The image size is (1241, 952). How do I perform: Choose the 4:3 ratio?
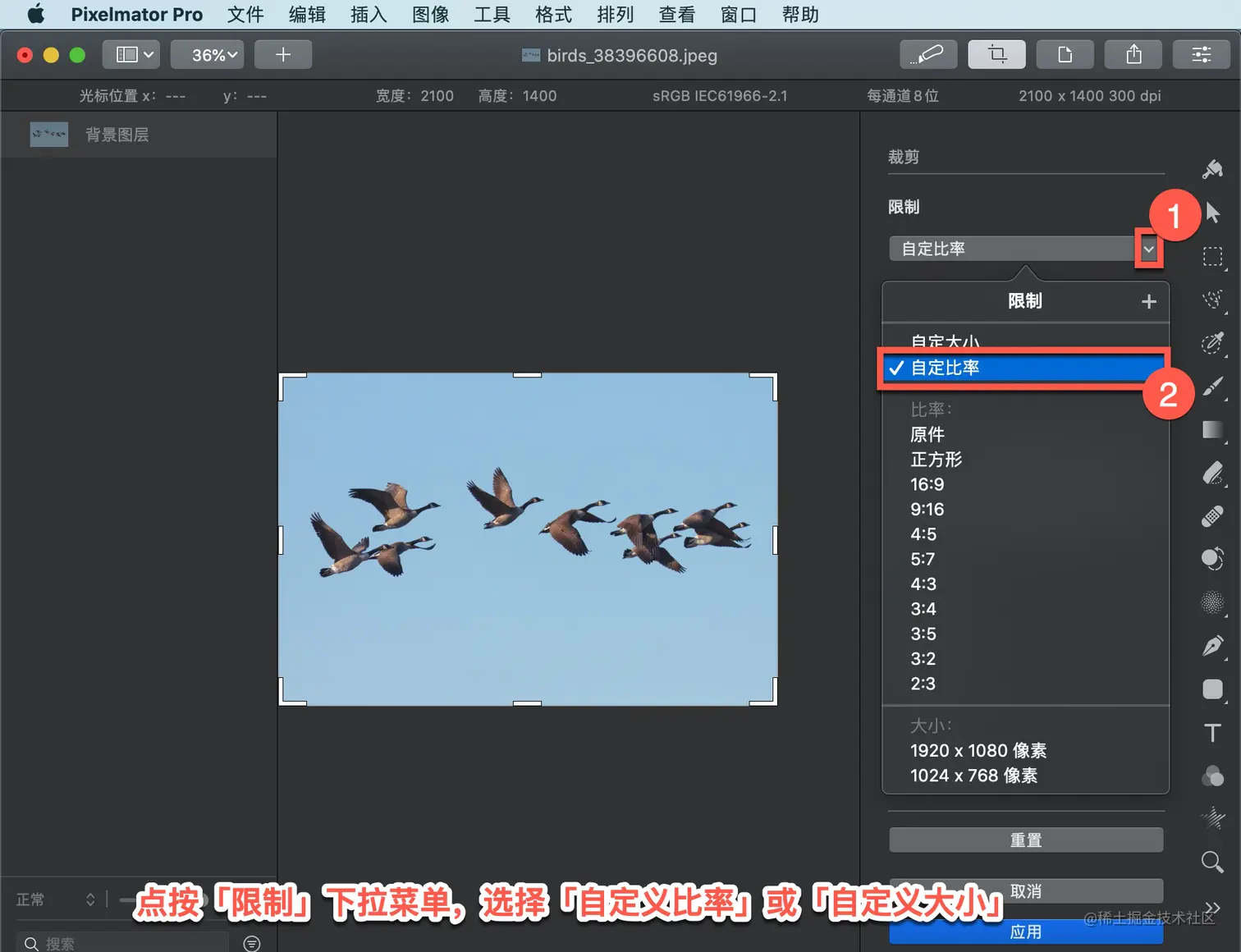click(923, 584)
